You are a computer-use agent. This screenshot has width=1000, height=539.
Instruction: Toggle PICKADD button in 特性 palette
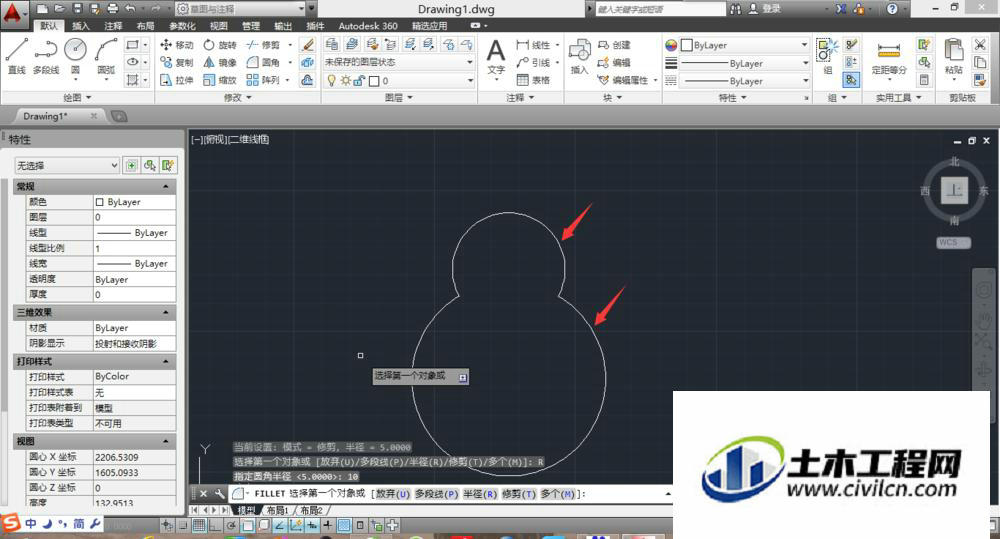(x=131, y=165)
